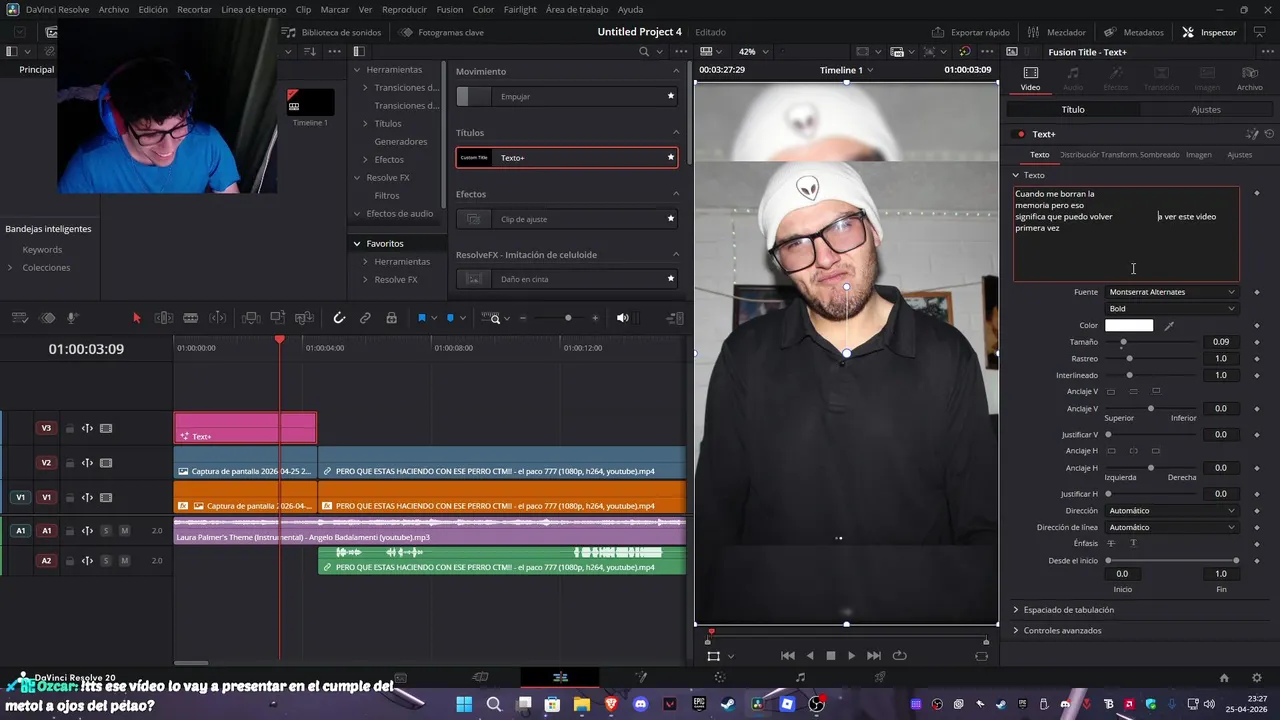Screen dimensions: 1280x720
Task: Solo the A1 audio track
Action: (x=106, y=530)
